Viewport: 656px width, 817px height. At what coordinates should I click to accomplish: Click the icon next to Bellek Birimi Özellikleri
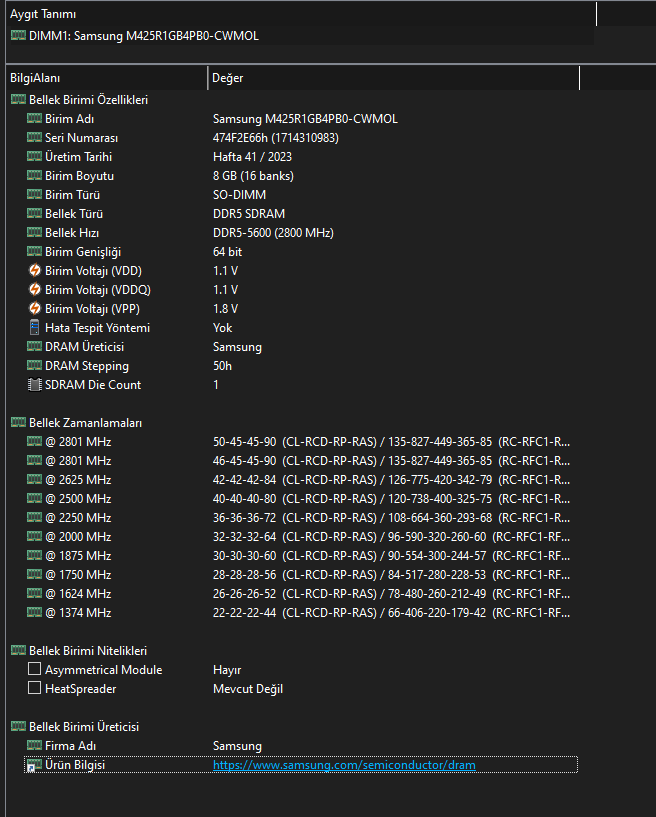click(18, 99)
